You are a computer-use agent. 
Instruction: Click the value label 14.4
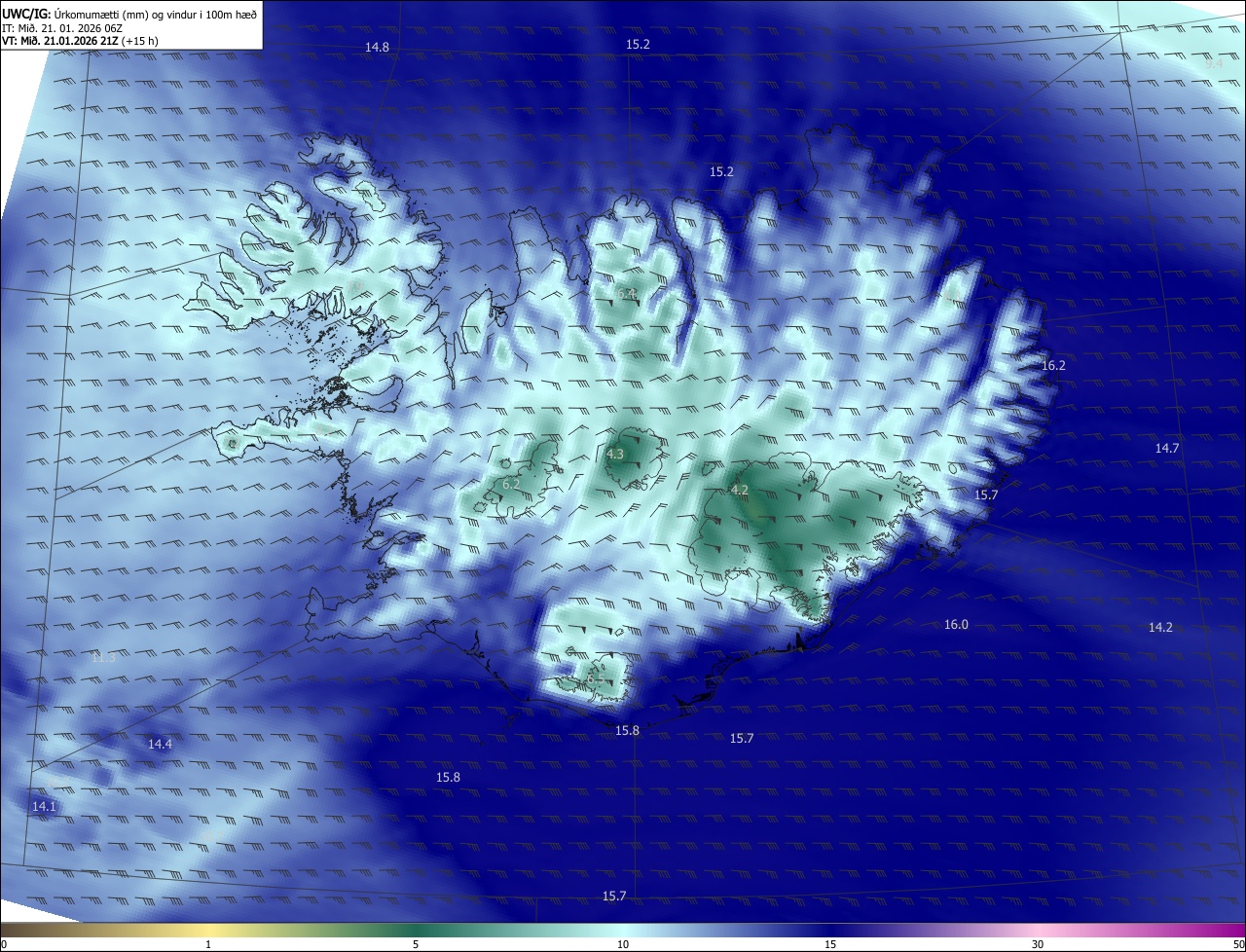(x=160, y=745)
